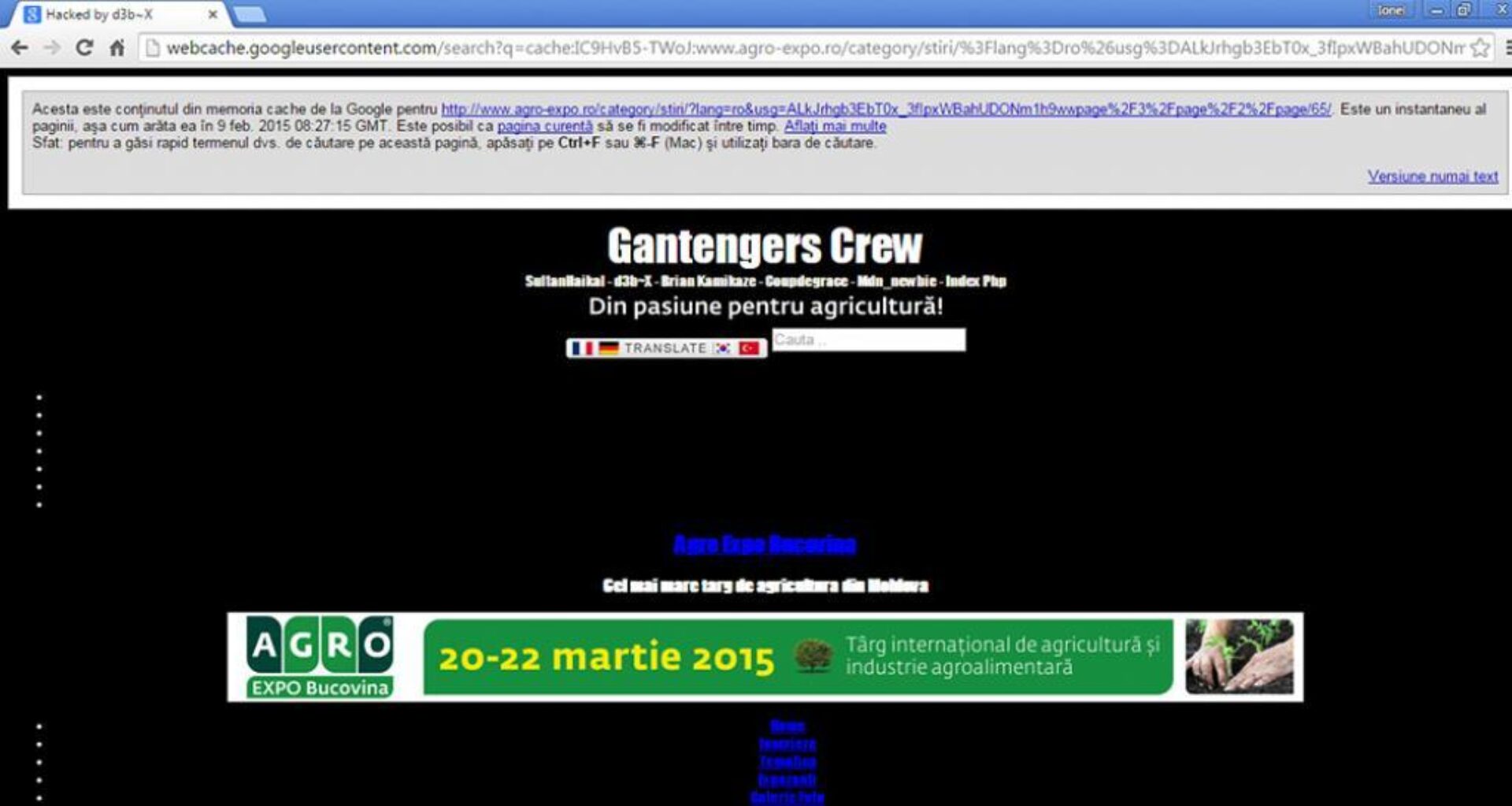Screen dimensions: 1512x806
Task: Open the third blue menu link under the banner
Action: coord(787,762)
